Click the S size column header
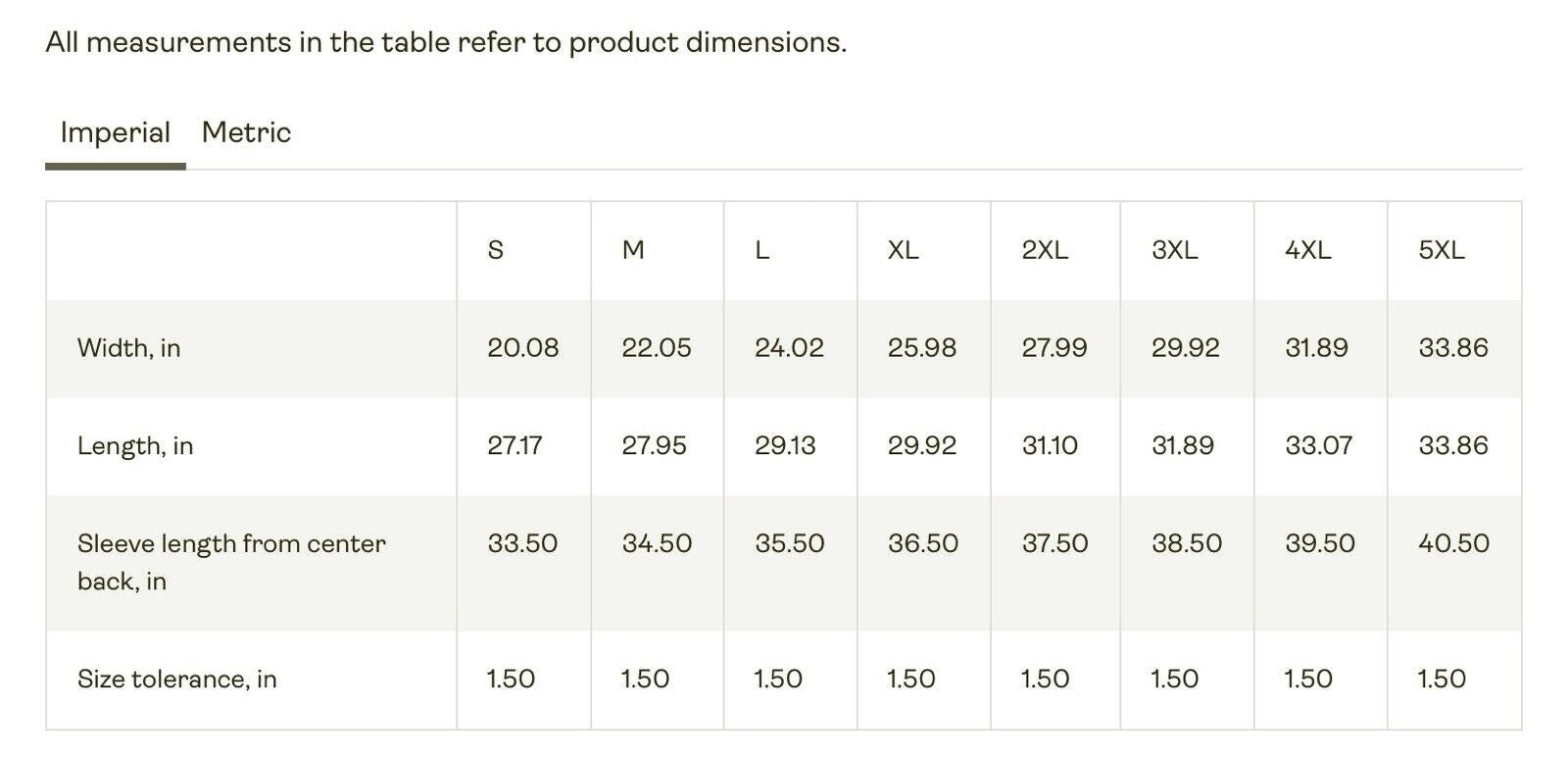1568x760 pixels. pos(495,250)
